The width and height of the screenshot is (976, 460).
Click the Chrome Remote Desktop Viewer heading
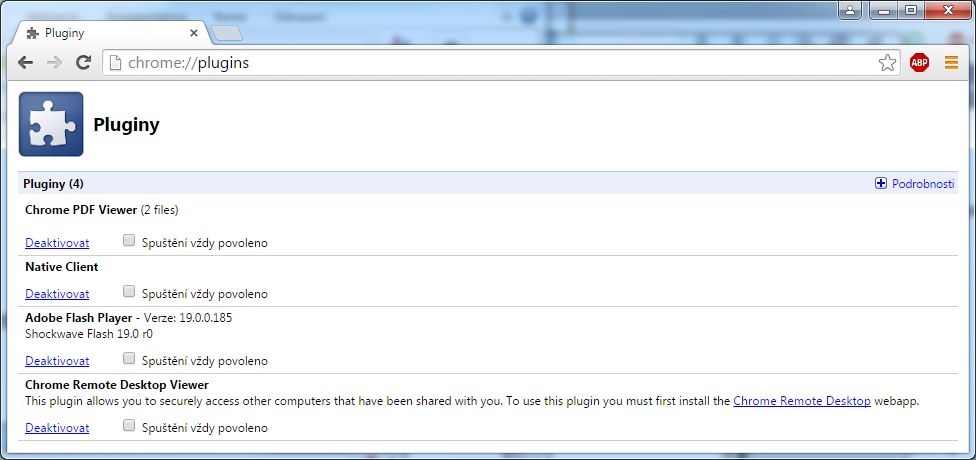click(117, 385)
